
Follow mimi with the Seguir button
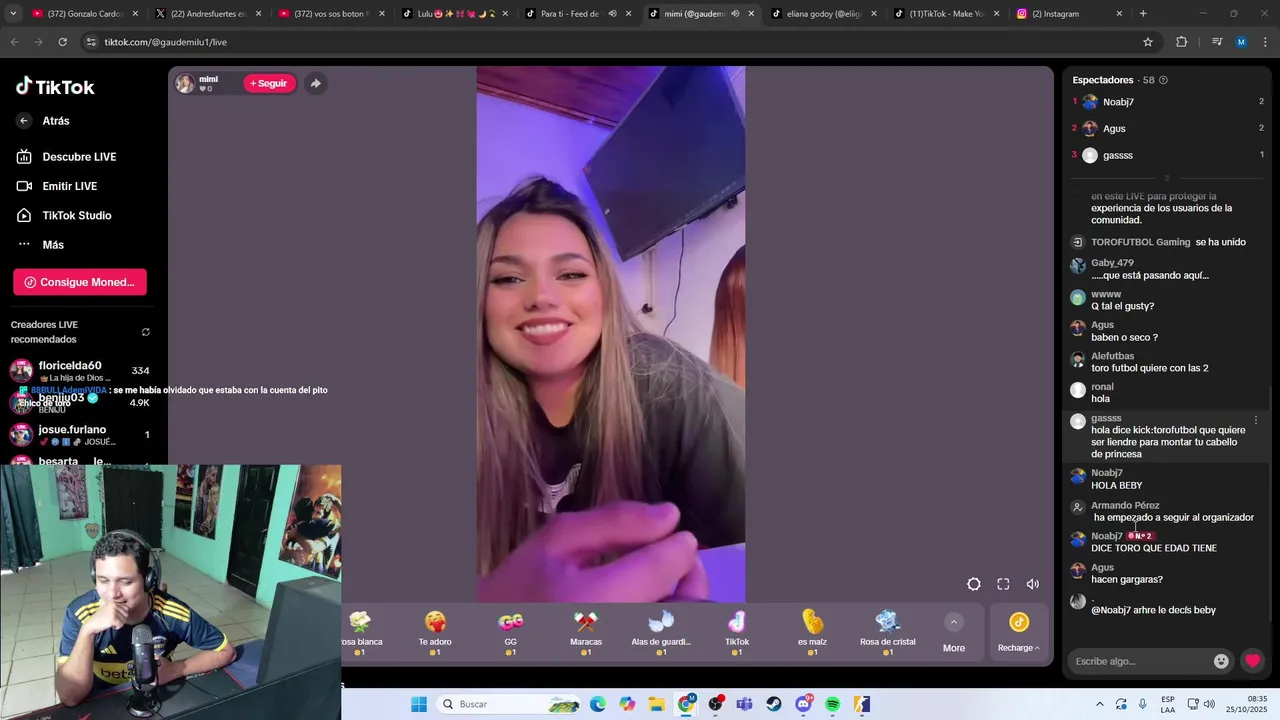point(270,84)
